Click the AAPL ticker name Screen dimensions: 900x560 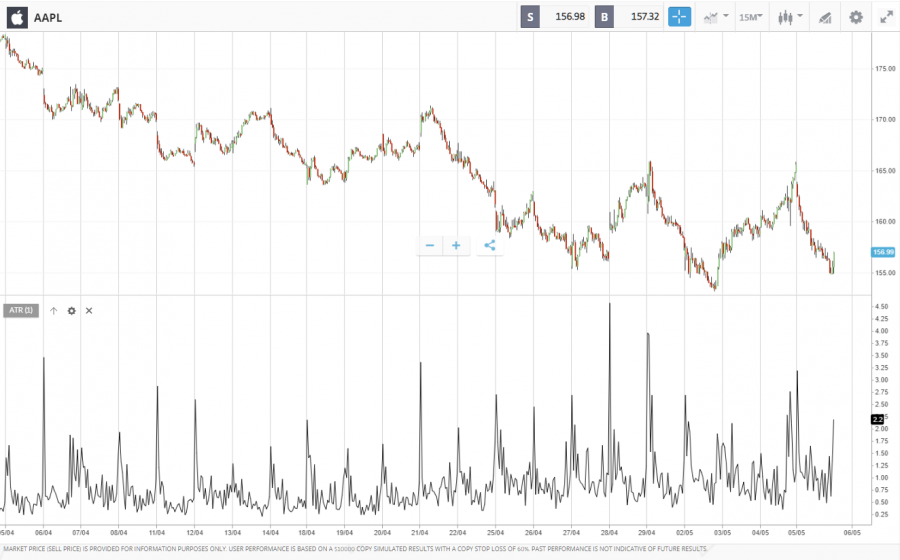[x=48, y=18]
